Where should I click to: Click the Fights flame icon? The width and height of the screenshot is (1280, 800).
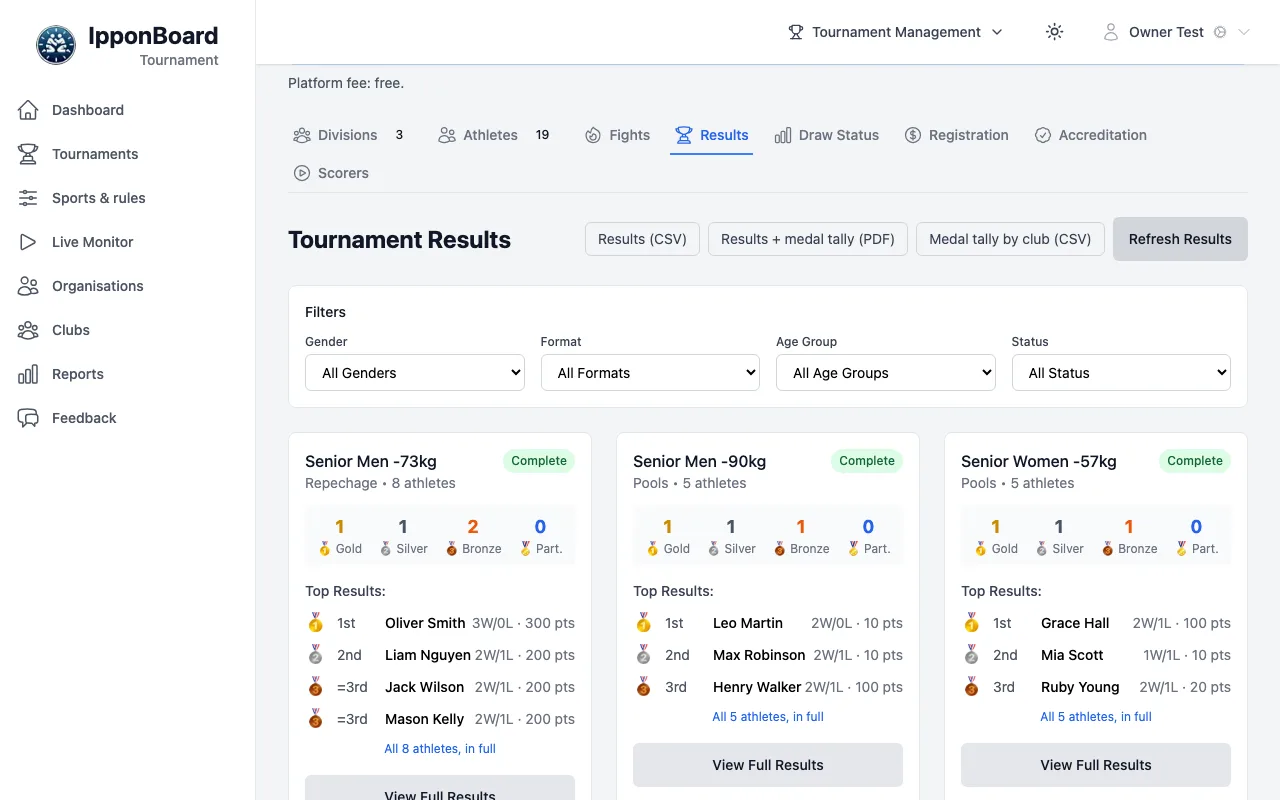[593, 135]
